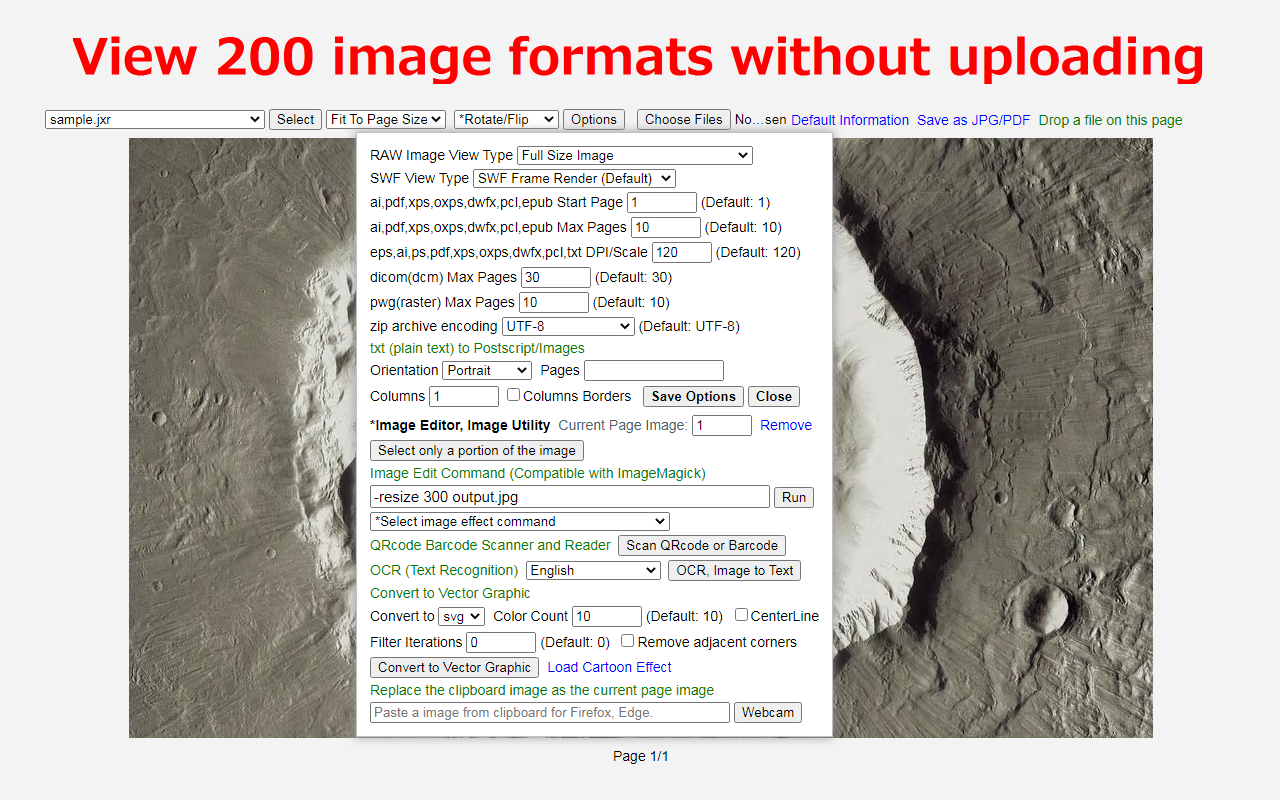Open the image effect command dropdown
Image resolution: width=1280 pixels, height=800 pixels.
tap(519, 521)
